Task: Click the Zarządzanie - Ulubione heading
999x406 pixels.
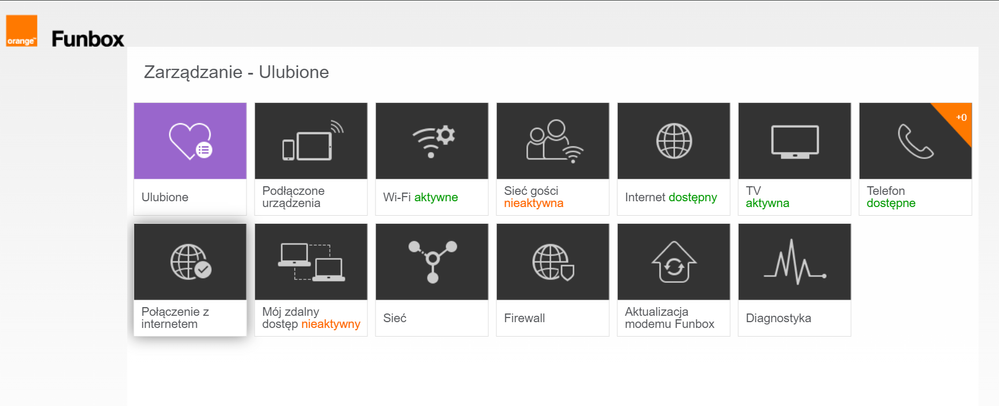Action: pos(237,72)
